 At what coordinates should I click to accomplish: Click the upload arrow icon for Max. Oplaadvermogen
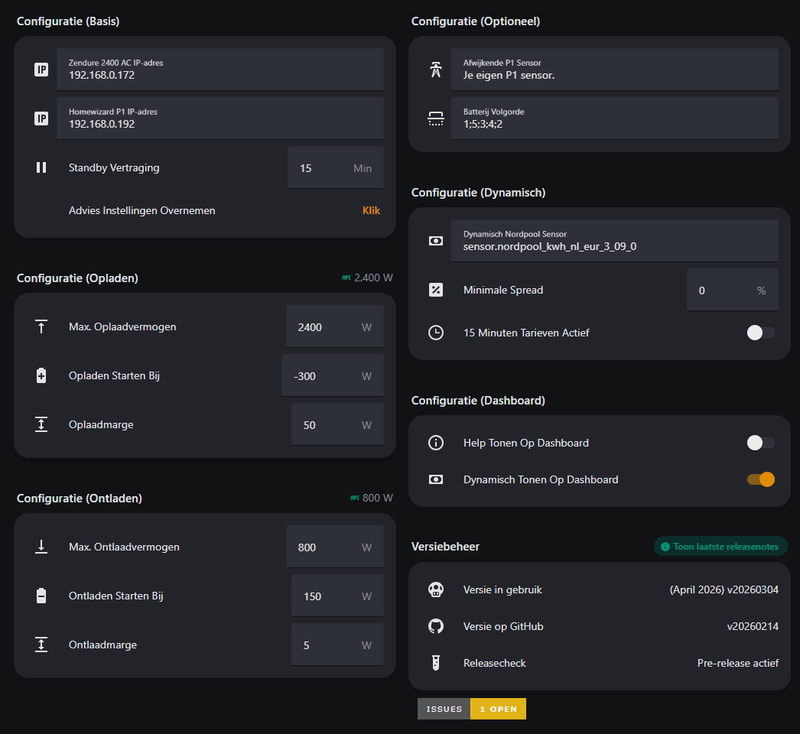click(41, 327)
